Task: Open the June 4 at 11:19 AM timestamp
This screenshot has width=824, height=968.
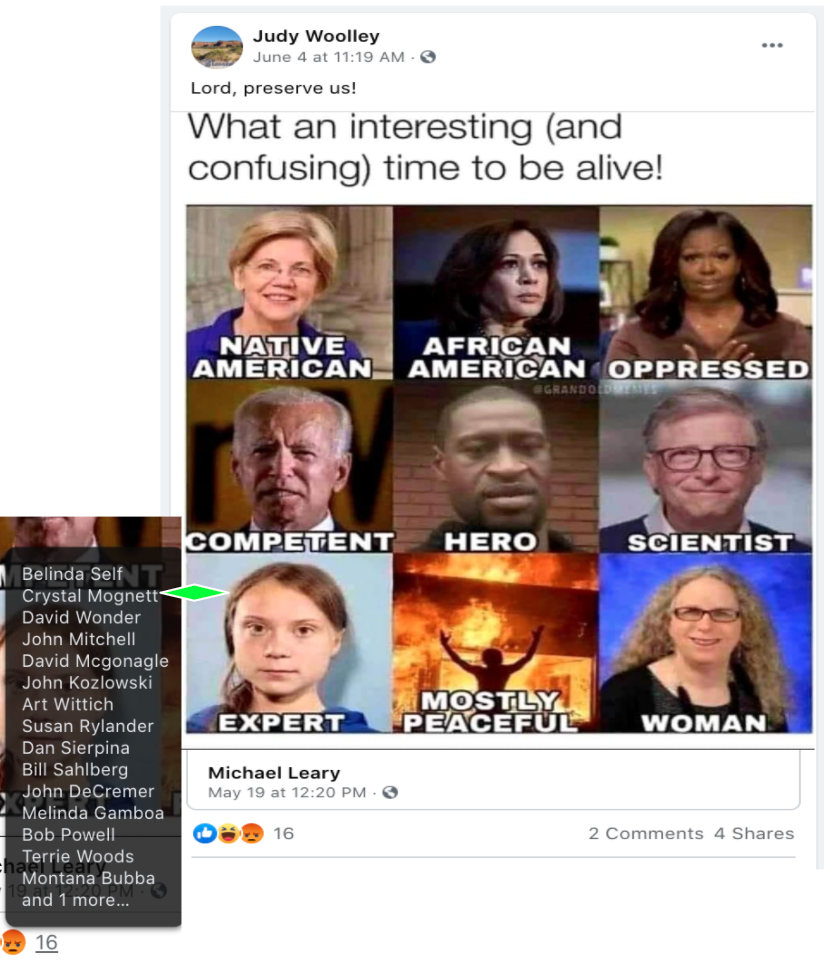Action: click(x=329, y=57)
